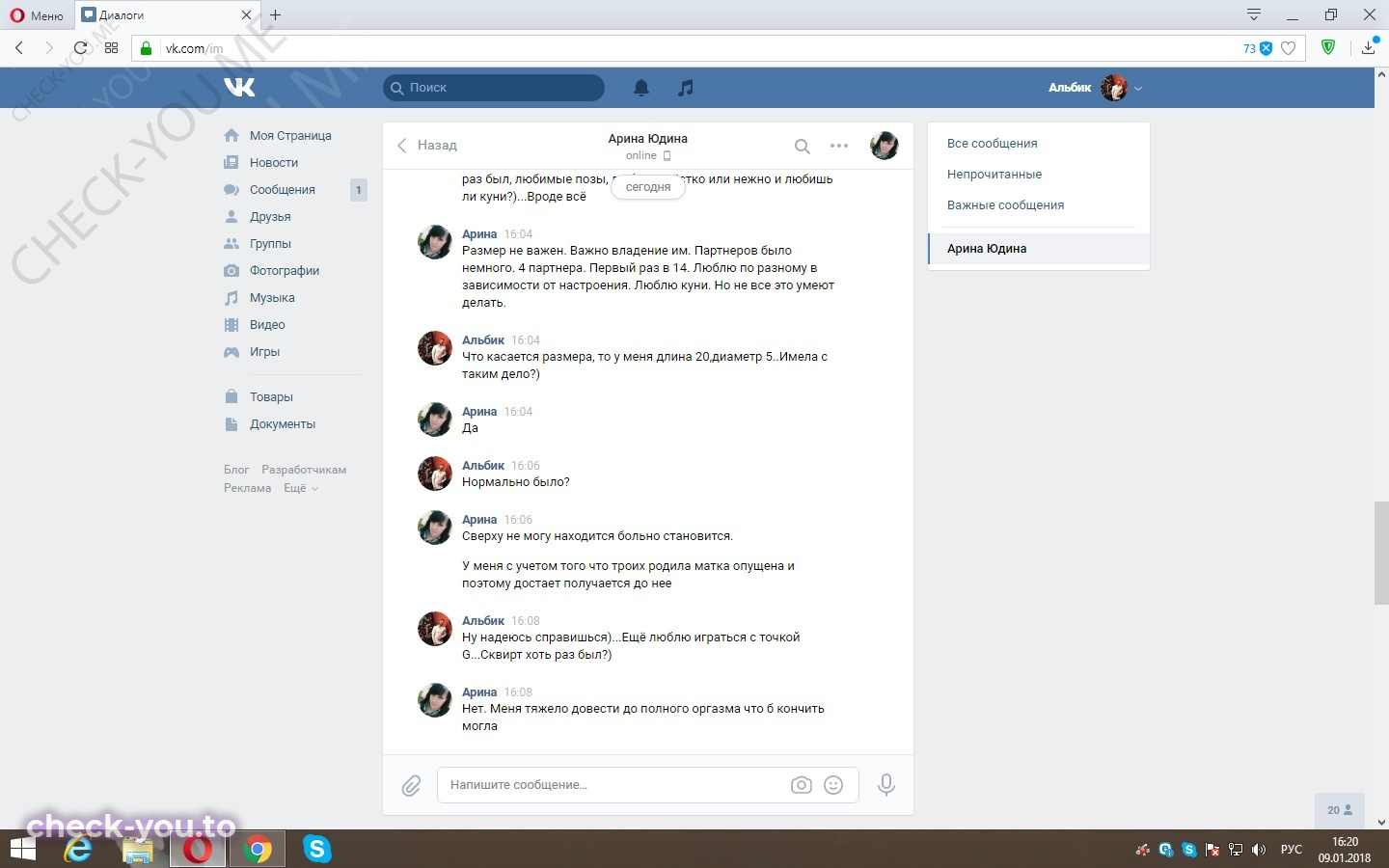Click Opera browser reload icon
This screenshot has height=868, width=1389.
click(81, 47)
